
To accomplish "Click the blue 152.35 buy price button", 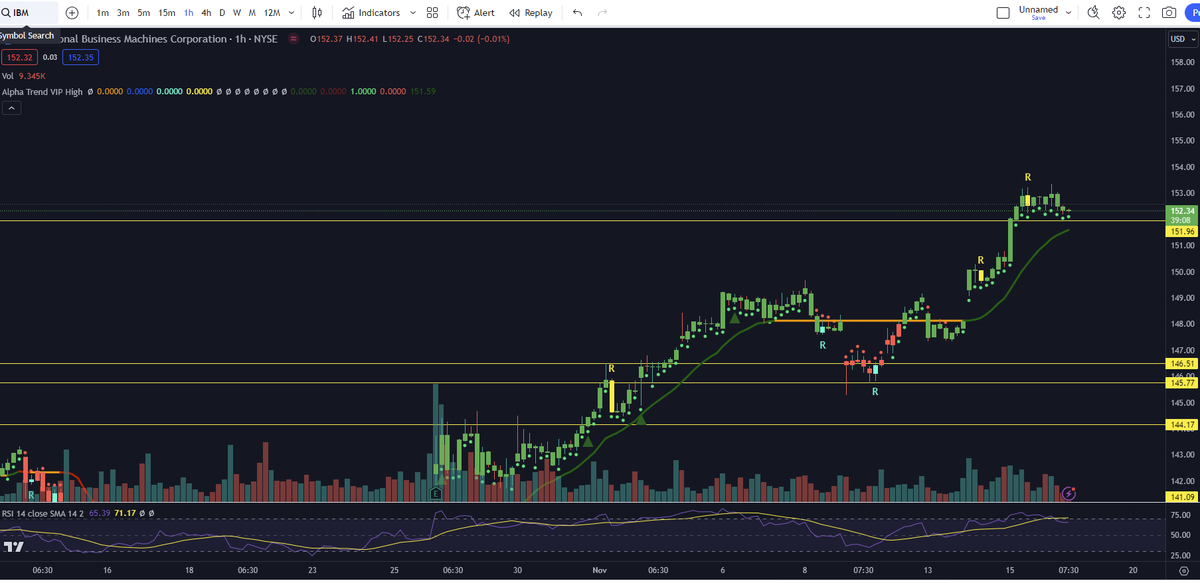I will coord(80,58).
